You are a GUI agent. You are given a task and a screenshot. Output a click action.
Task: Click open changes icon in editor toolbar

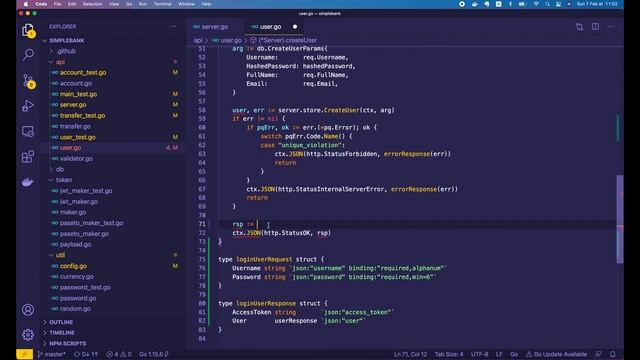tap(579, 27)
